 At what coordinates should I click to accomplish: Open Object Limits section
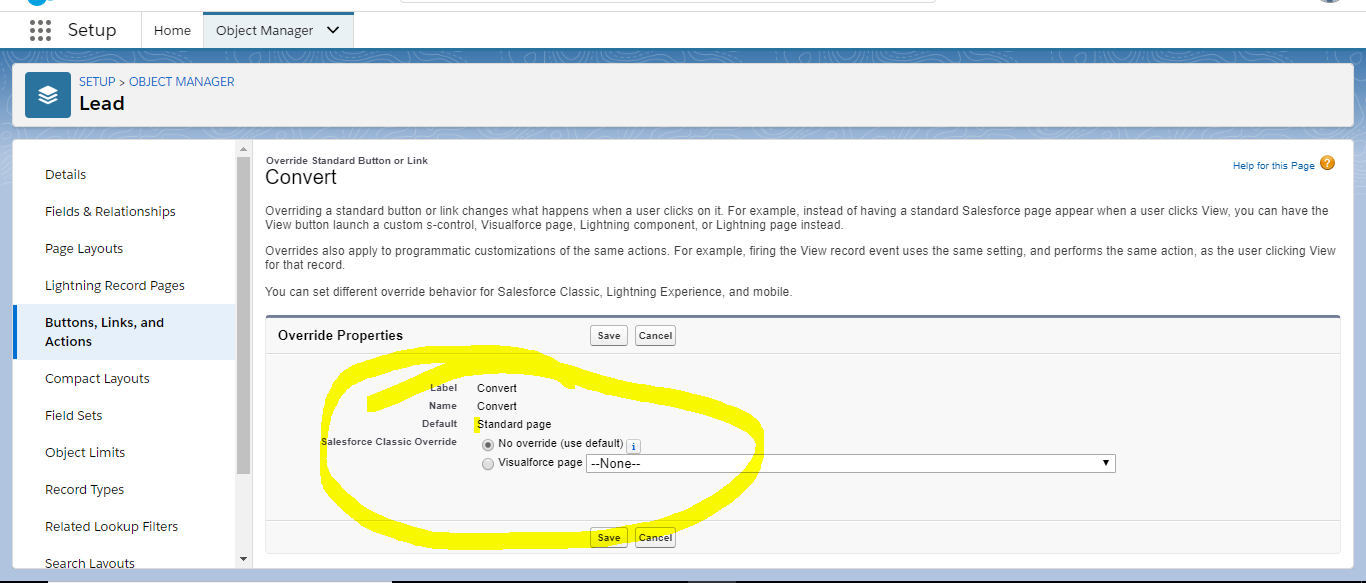85,452
